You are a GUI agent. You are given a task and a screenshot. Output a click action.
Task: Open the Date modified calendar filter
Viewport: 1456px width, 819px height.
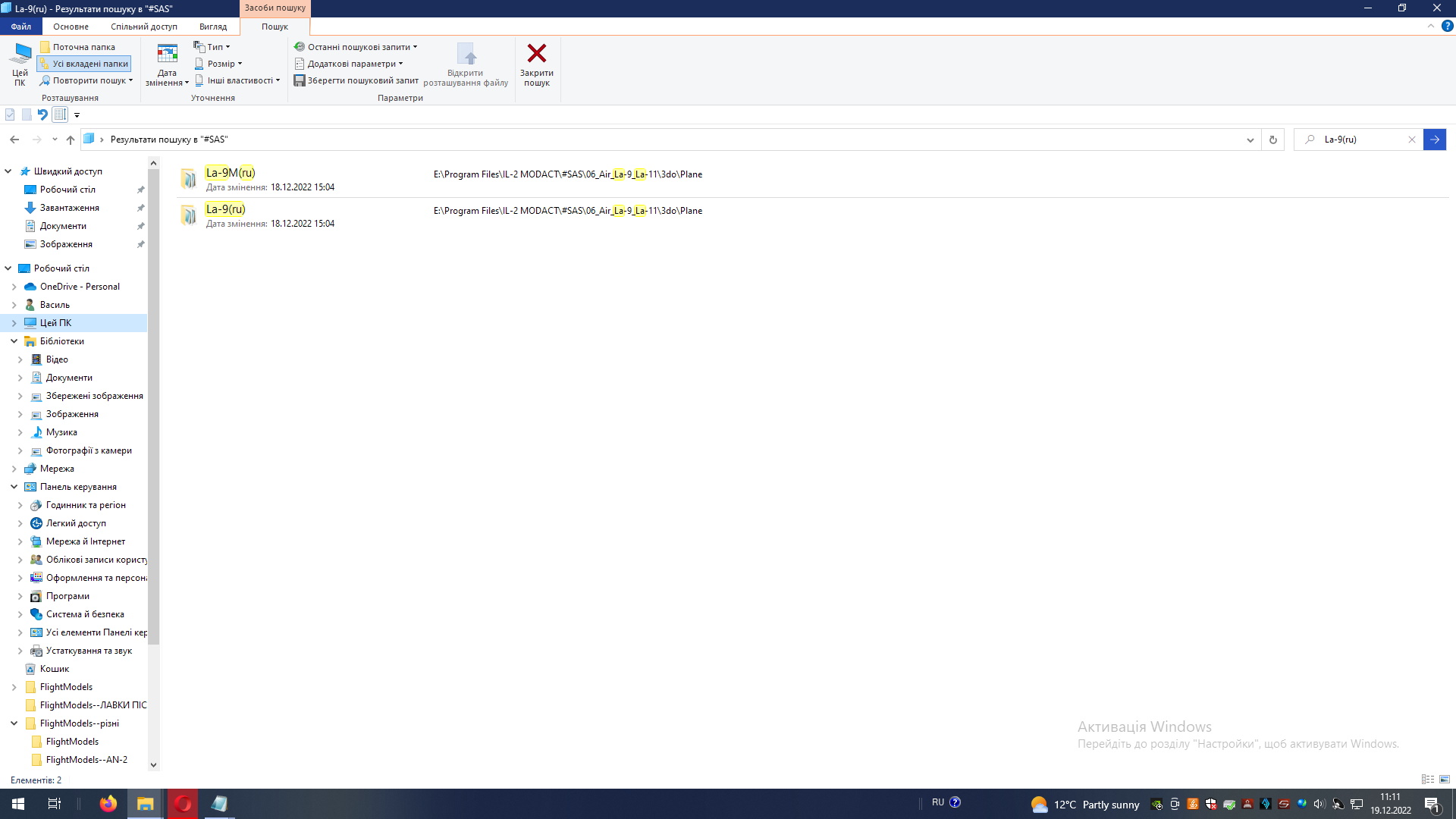[167, 64]
